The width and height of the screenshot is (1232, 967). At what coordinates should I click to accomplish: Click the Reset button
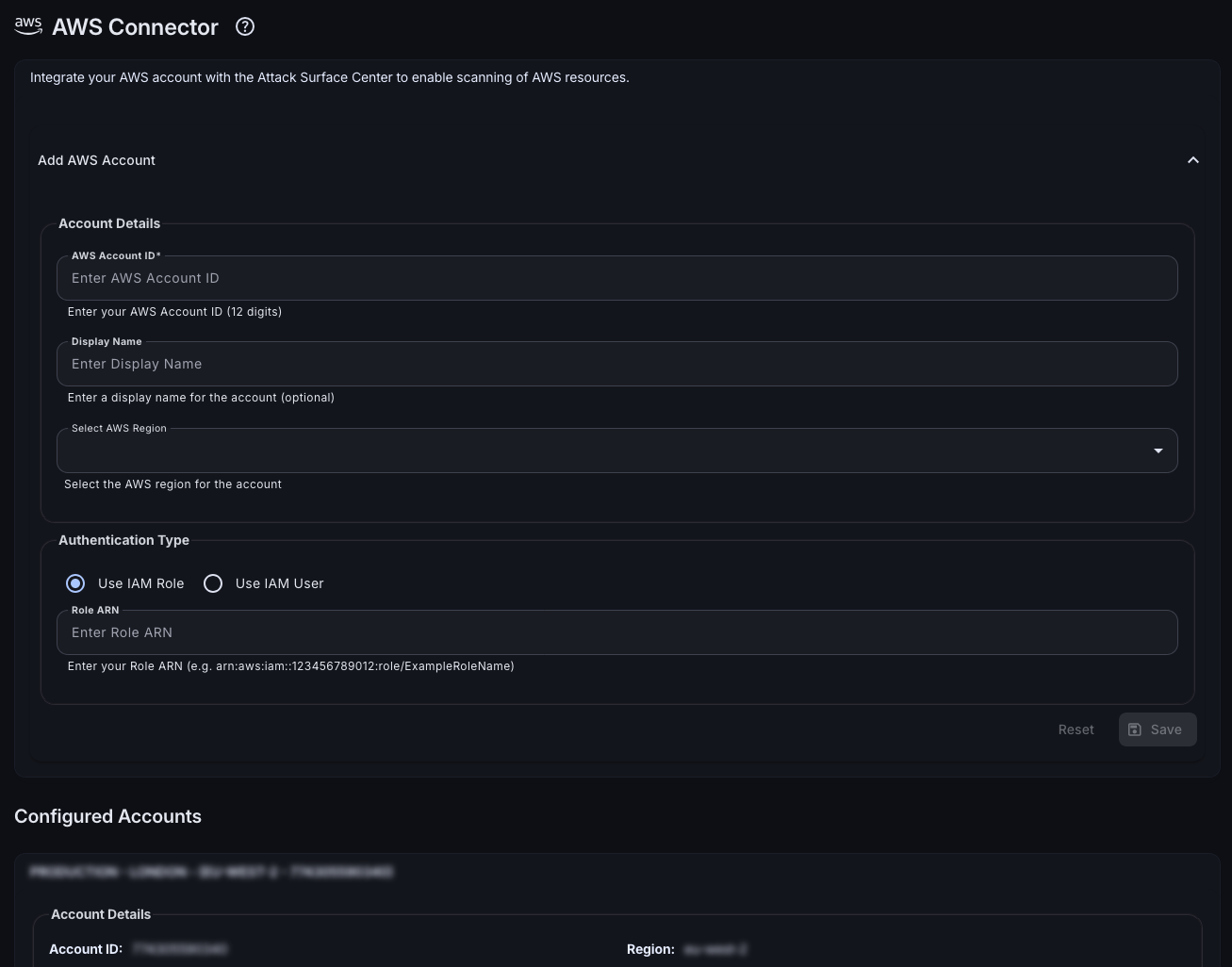[1076, 729]
